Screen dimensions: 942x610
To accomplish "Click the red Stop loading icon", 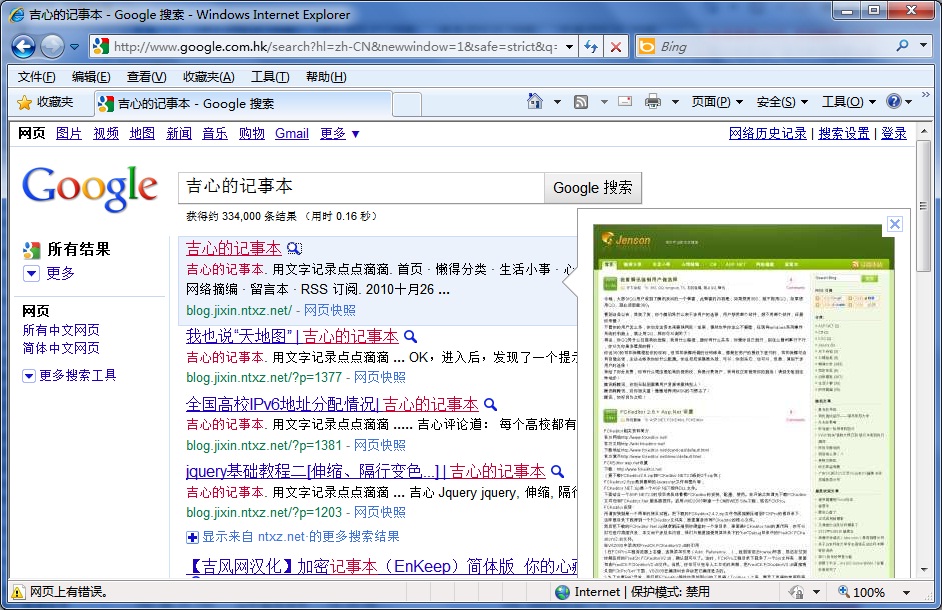I will pos(616,47).
